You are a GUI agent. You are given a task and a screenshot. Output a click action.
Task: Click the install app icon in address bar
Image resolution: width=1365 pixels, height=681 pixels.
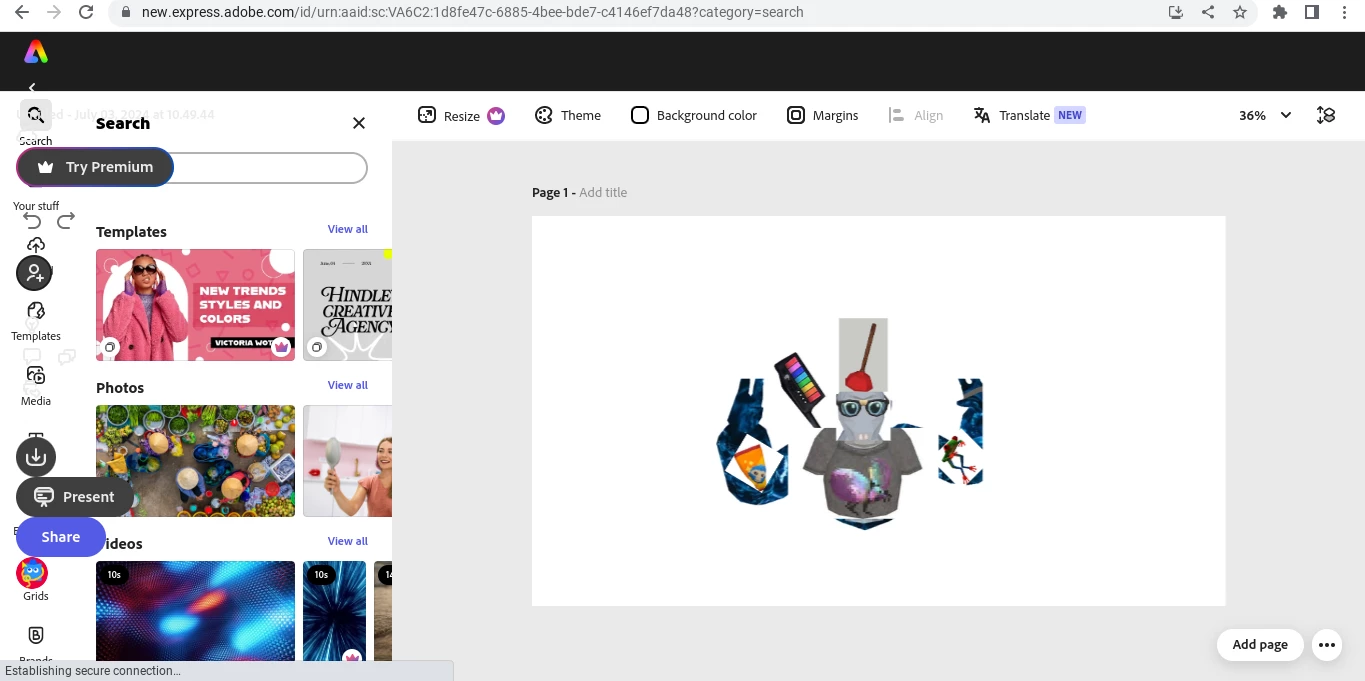tap(1176, 12)
